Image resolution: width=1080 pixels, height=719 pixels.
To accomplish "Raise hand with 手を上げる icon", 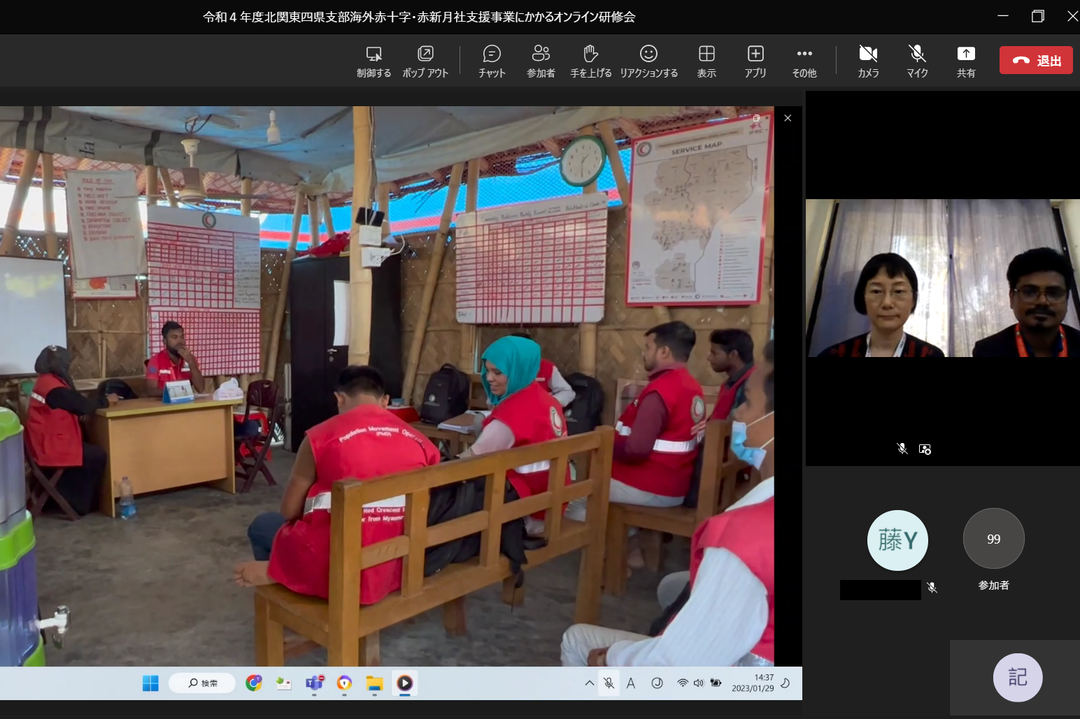I will pyautogui.click(x=590, y=61).
